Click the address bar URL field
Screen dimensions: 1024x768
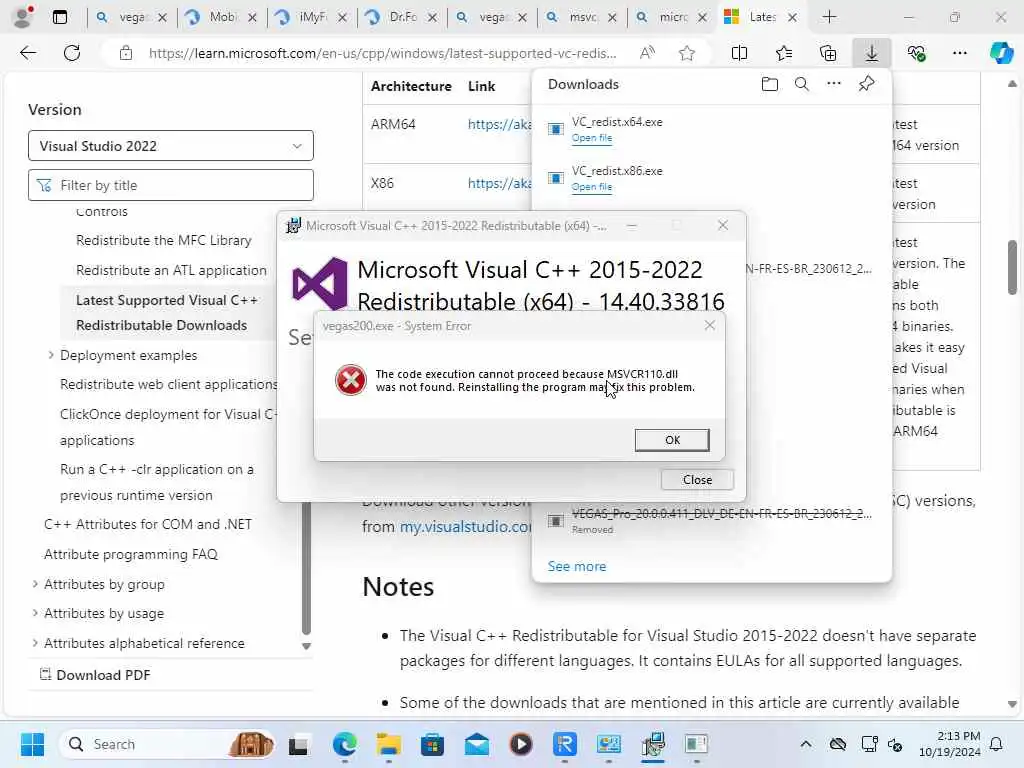point(382,53)
